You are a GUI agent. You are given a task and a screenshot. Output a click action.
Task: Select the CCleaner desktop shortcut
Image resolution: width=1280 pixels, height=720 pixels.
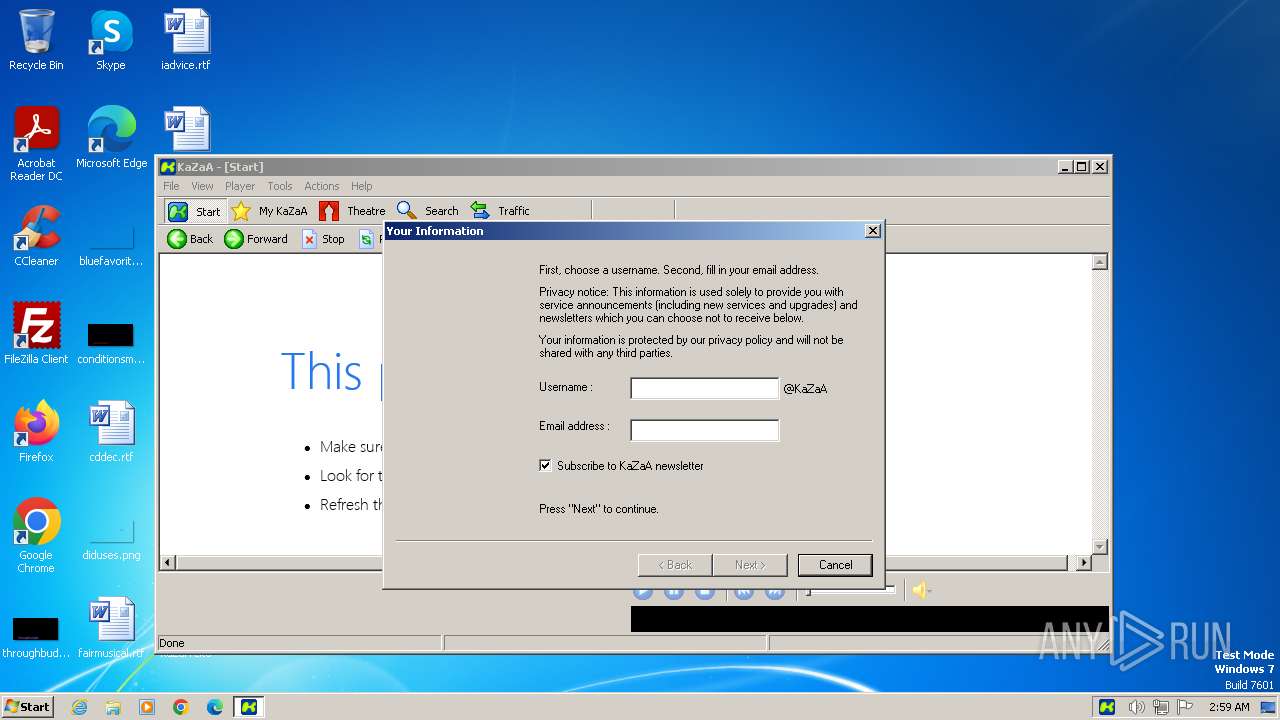(x=36, y=236)
